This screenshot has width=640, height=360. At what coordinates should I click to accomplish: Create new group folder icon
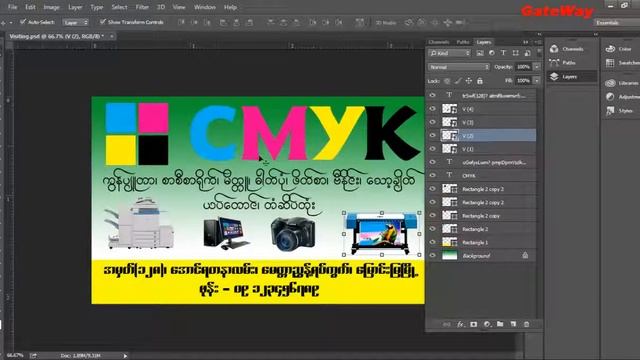pyautogui.click(x=500, y=324)
